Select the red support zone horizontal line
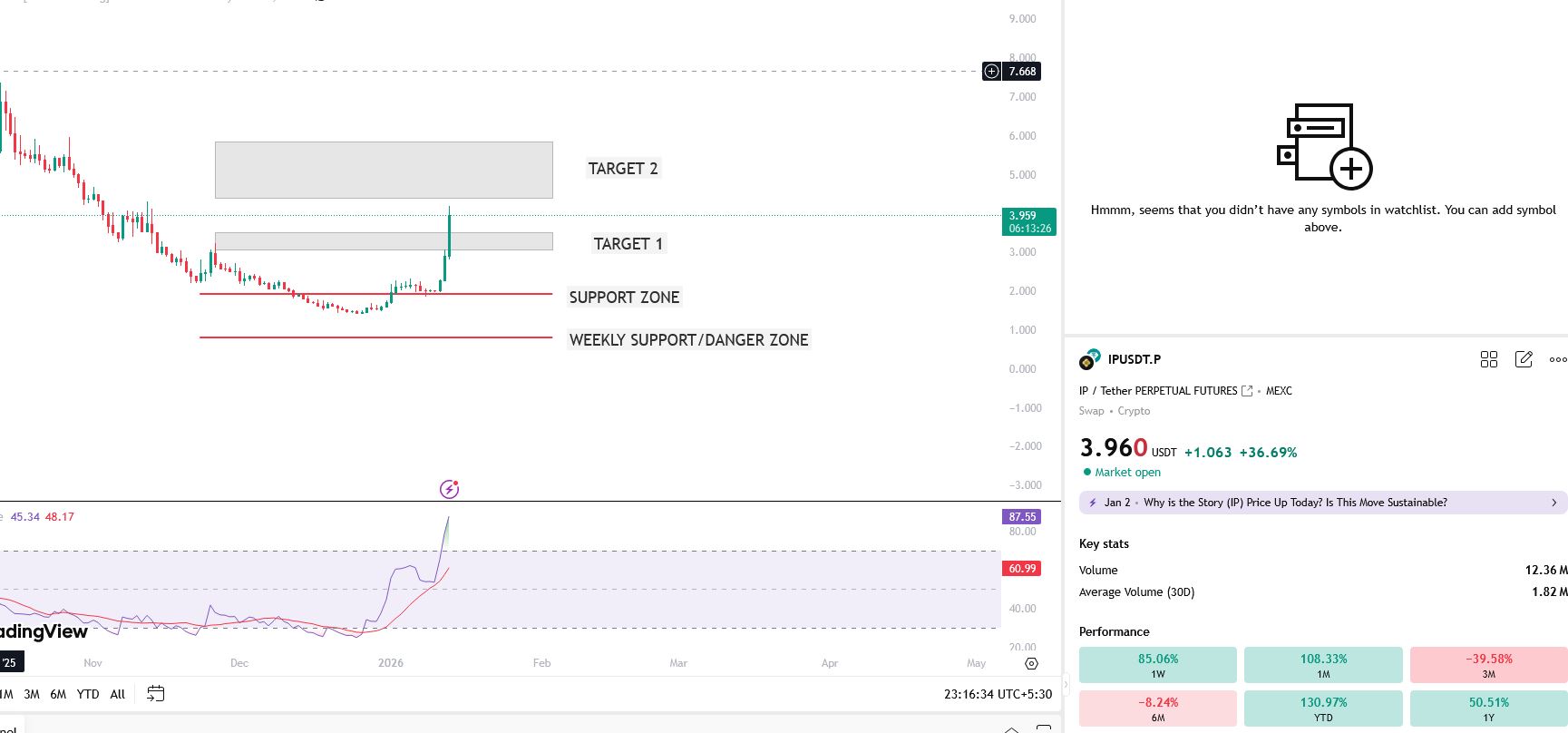The image size is (1568, 733). (x=375, y=294)
